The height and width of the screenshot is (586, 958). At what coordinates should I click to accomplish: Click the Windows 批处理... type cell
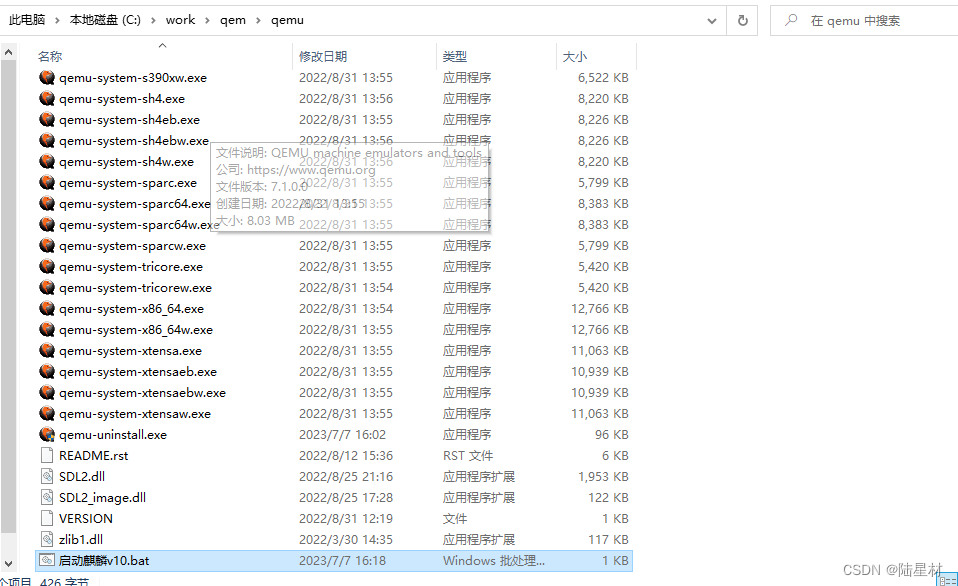click(494, 560)
